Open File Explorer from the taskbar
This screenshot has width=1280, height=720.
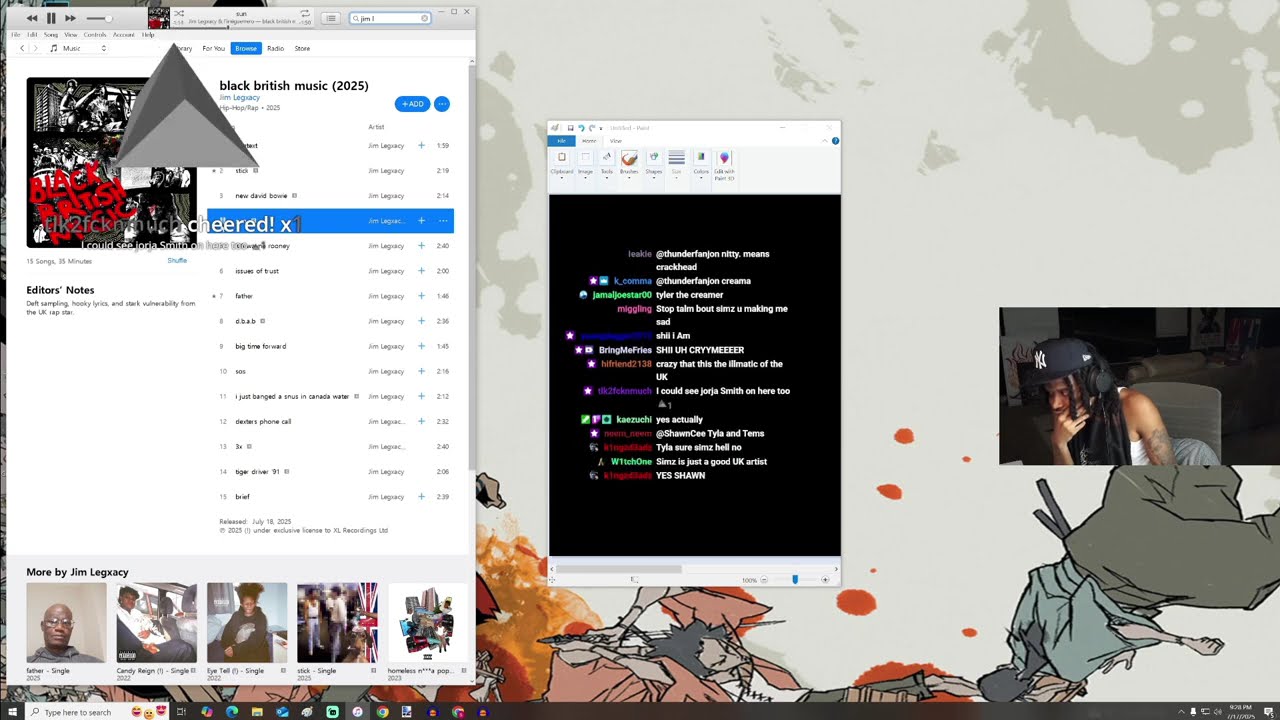click(257, 712)
